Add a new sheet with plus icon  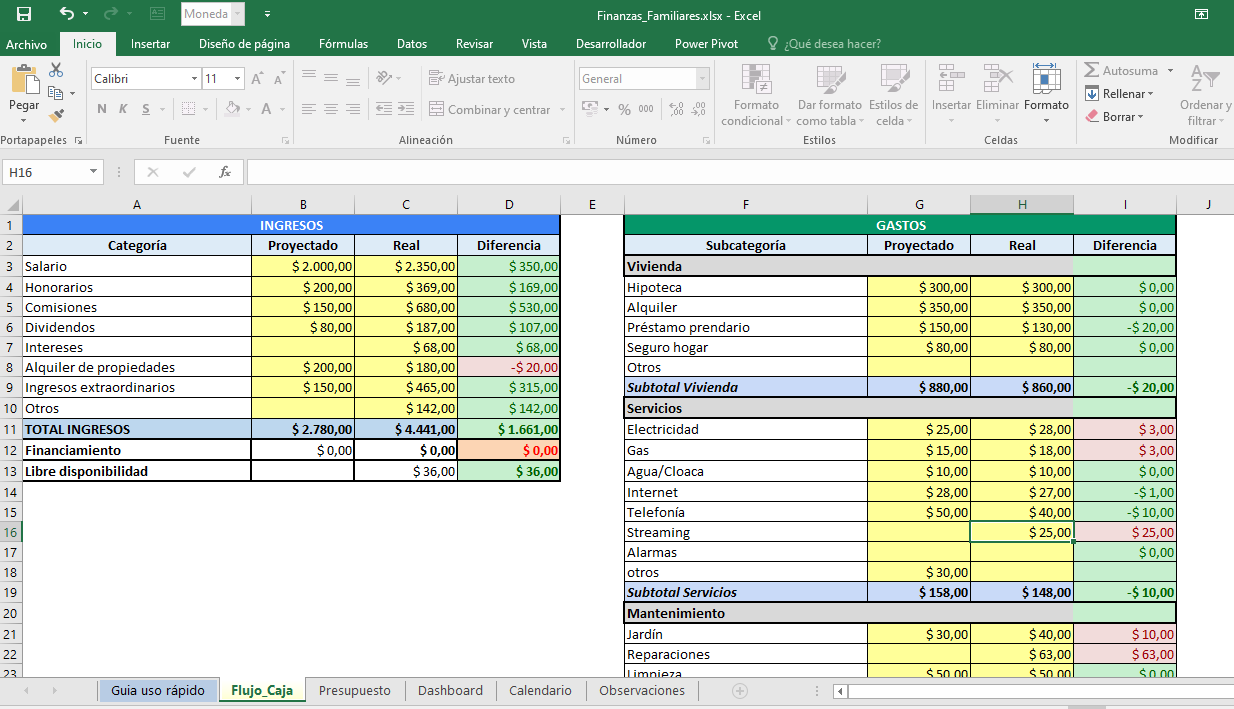point(740,691)
